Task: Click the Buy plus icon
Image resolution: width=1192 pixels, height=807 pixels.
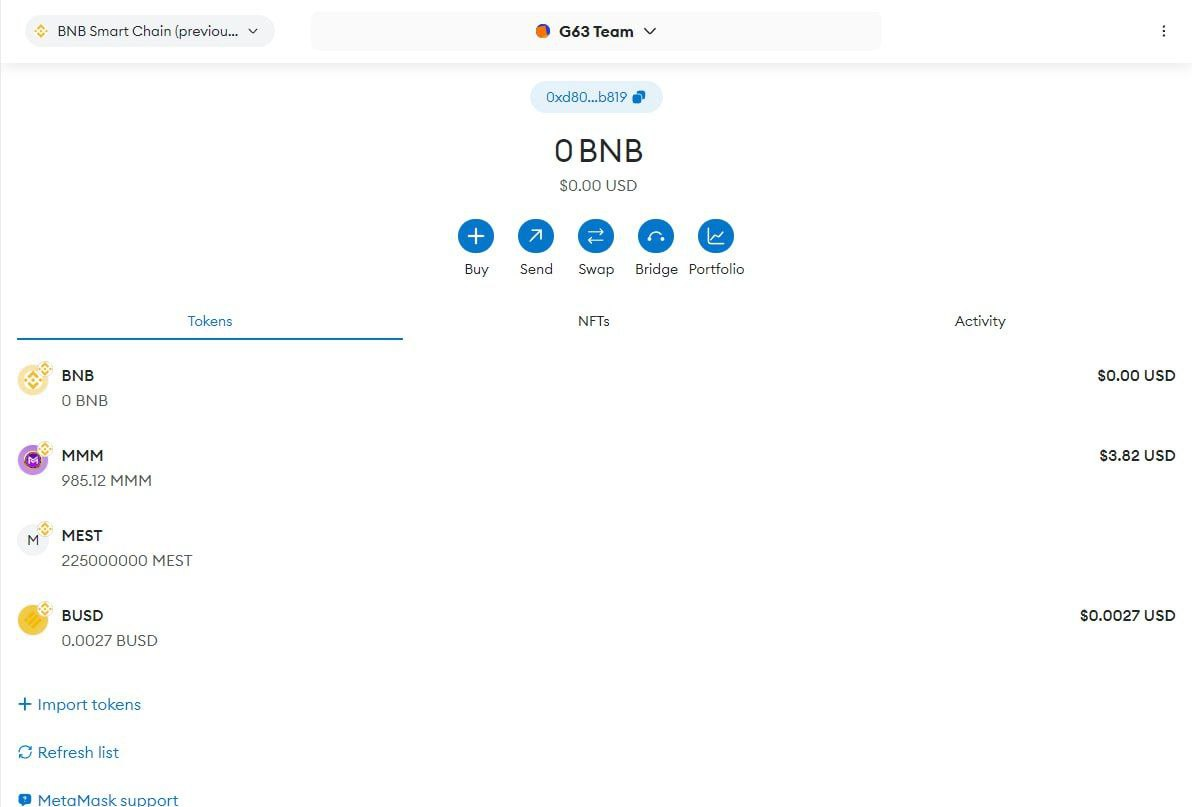Action: click(476, 236)
